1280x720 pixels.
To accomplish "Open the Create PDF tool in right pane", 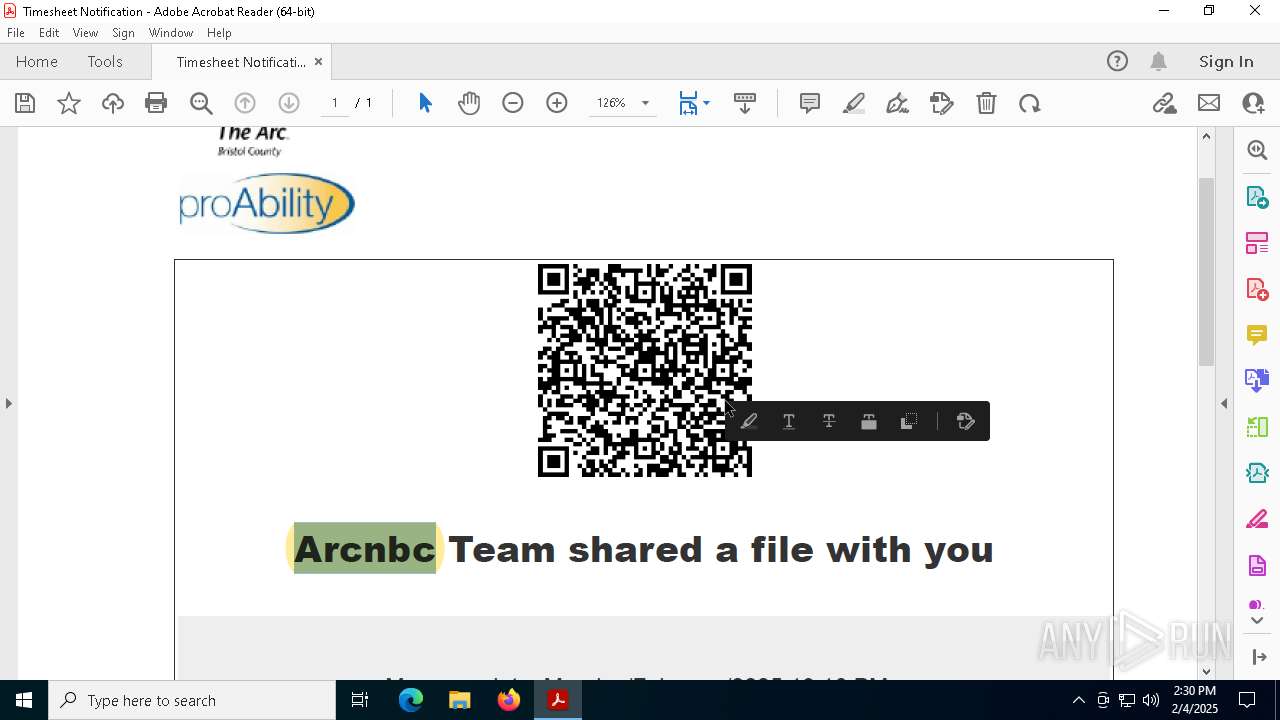I will pos(1257,289).
